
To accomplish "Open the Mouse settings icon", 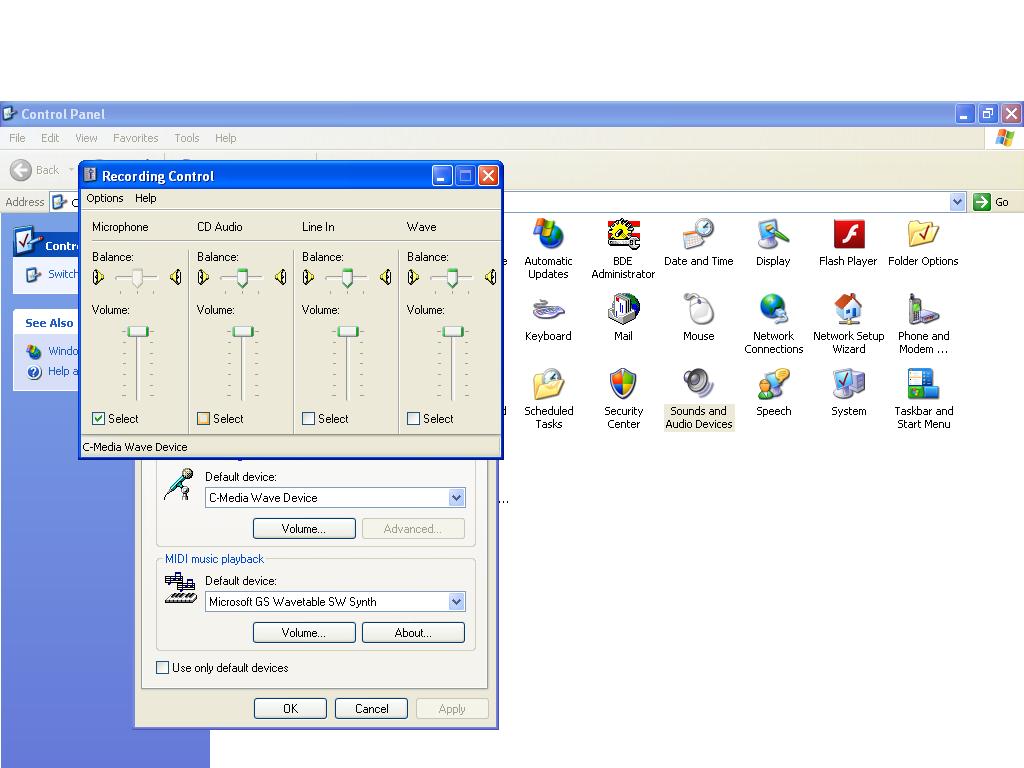I will 698,317.
